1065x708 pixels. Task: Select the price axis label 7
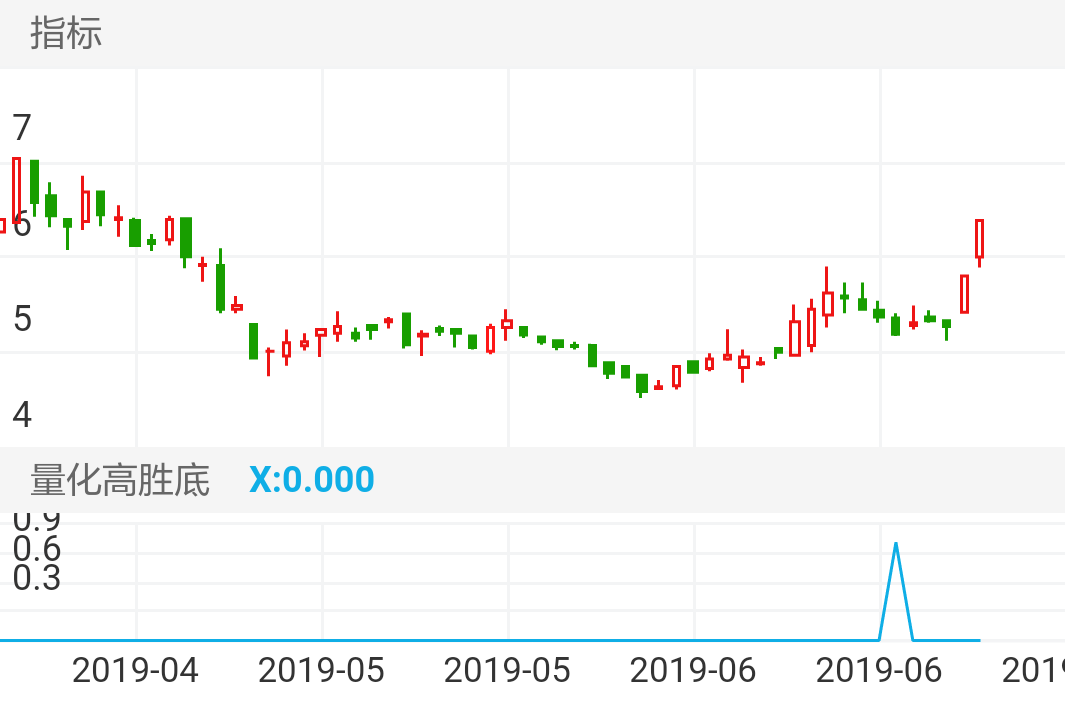coord(22,128)
